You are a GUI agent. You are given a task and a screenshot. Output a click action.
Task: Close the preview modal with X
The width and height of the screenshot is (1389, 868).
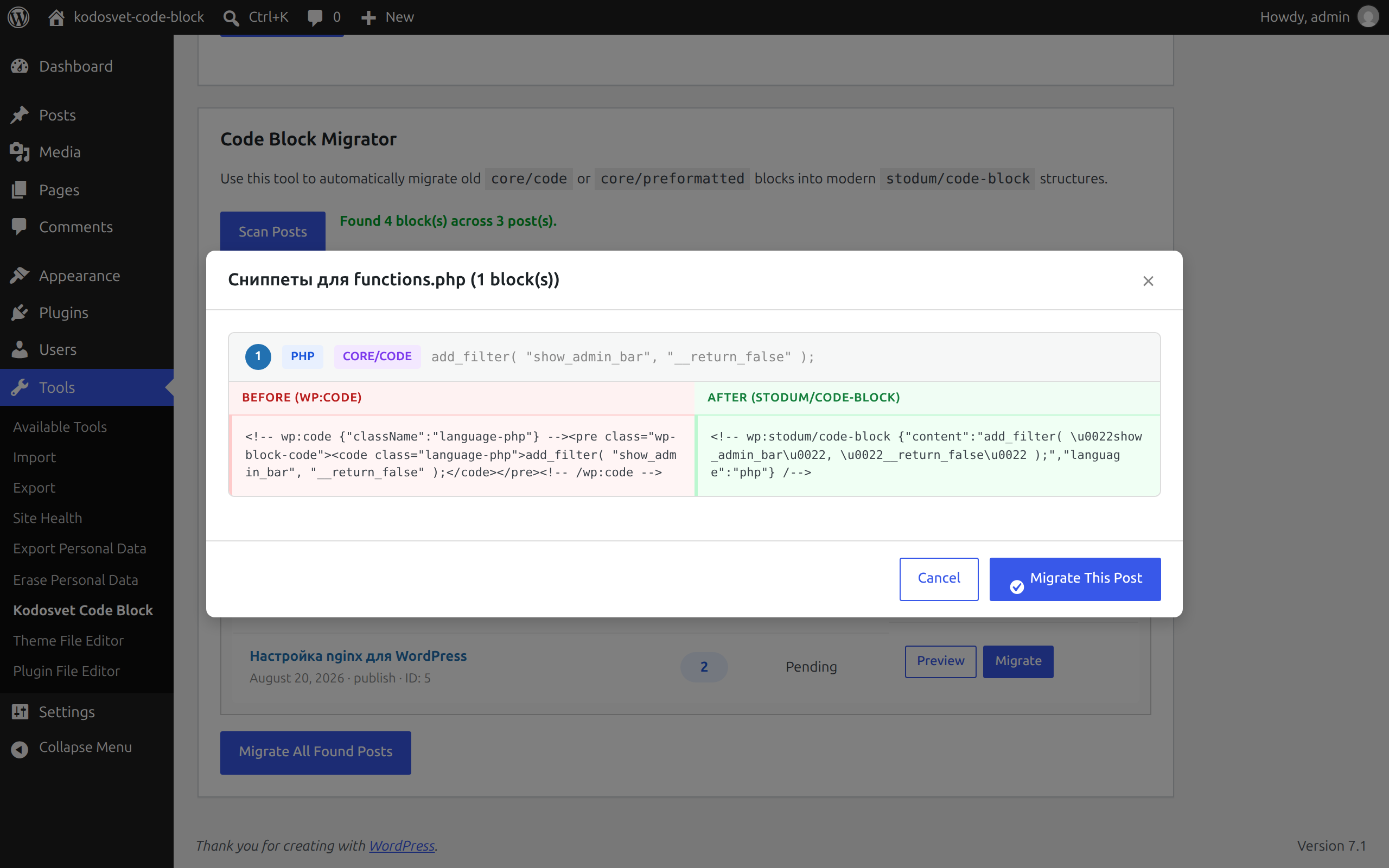coord(1148,280)
